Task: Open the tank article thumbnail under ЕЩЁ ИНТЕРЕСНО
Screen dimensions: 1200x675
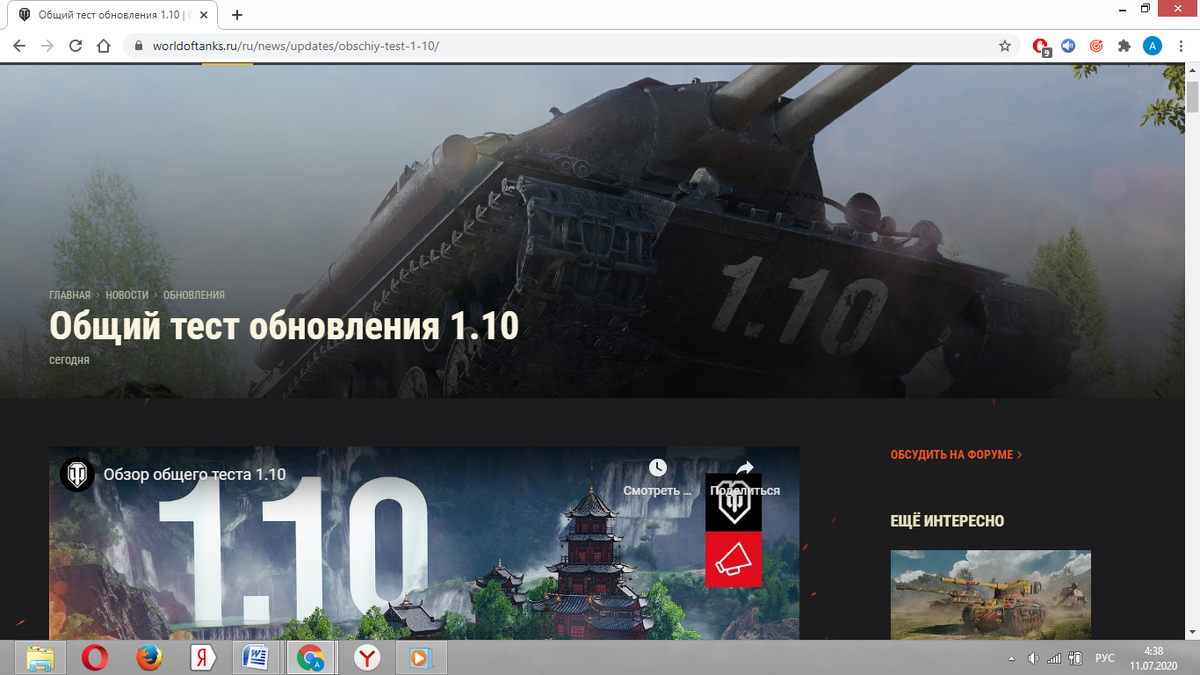Action: (990, 595)
